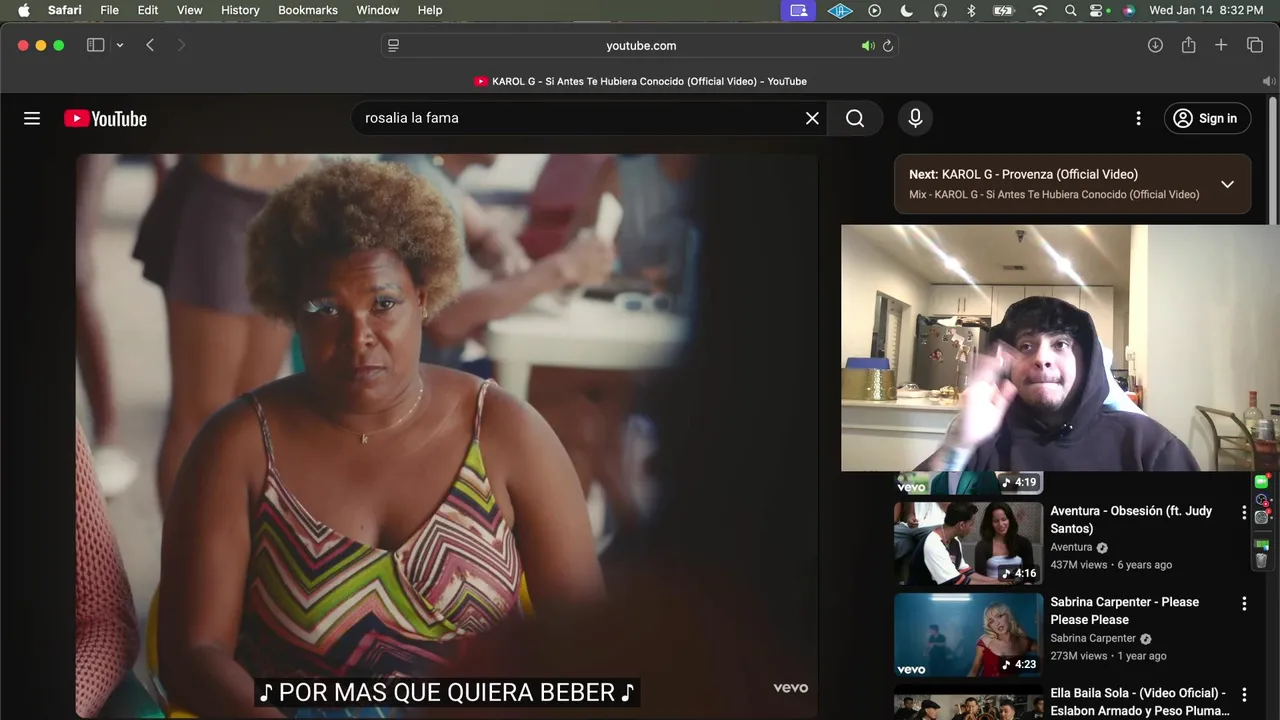Viewport: 1280px width, 720px height.
Task: Open the Trash in the Dock
Action: (x=1262, y=561)
